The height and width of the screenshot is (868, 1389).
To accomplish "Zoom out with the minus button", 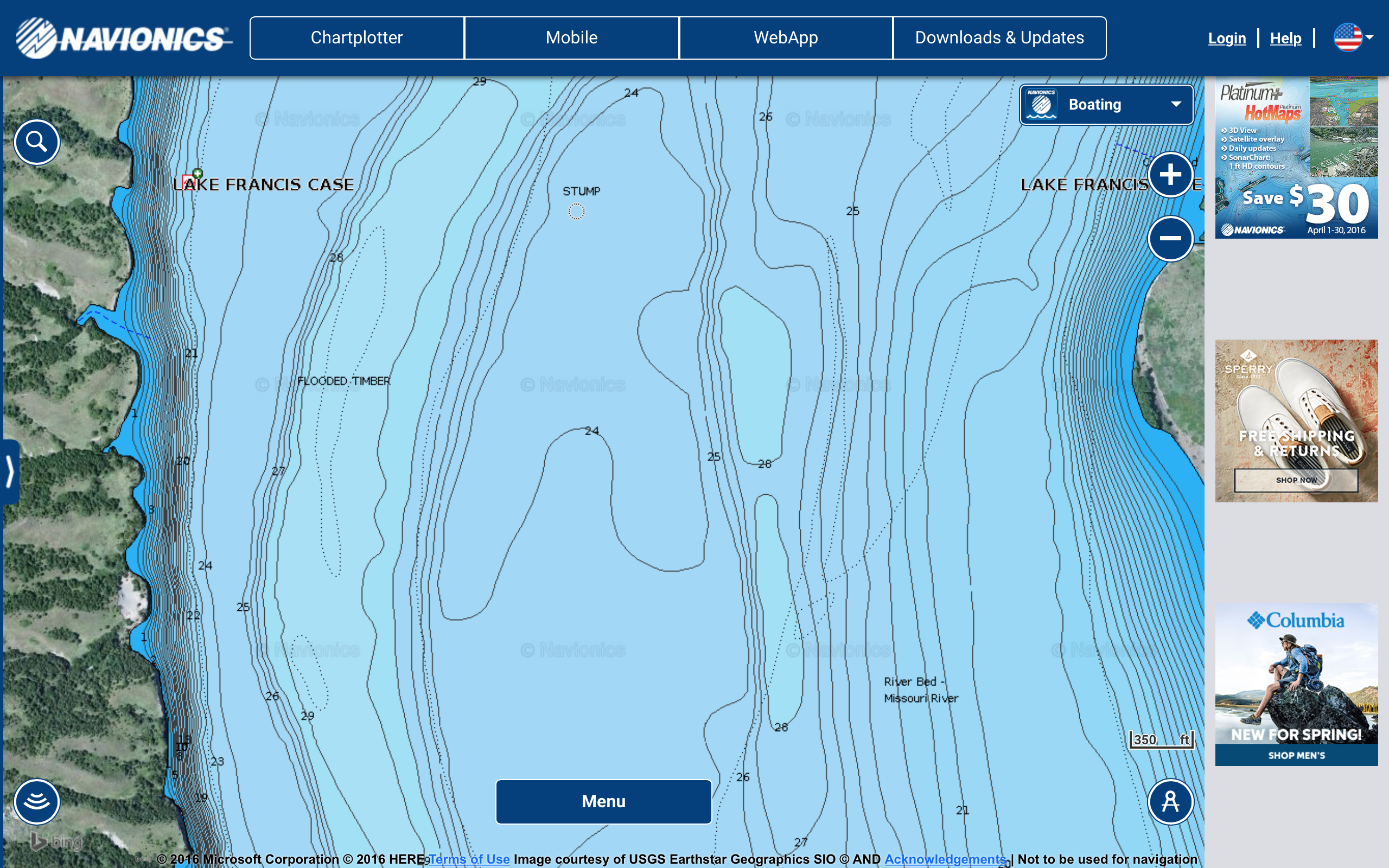I will point(1170,238).
